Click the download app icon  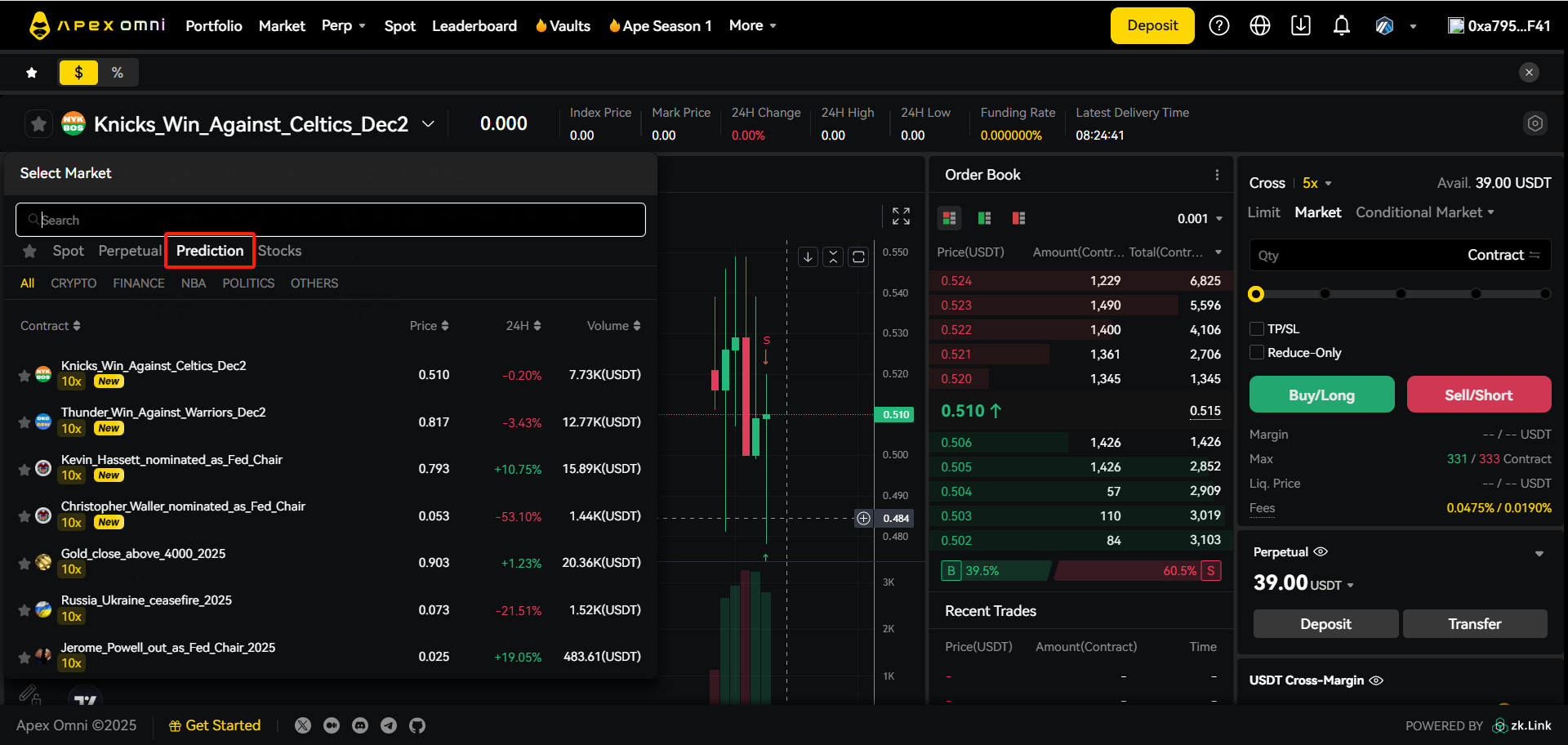tap(1300, 26)
